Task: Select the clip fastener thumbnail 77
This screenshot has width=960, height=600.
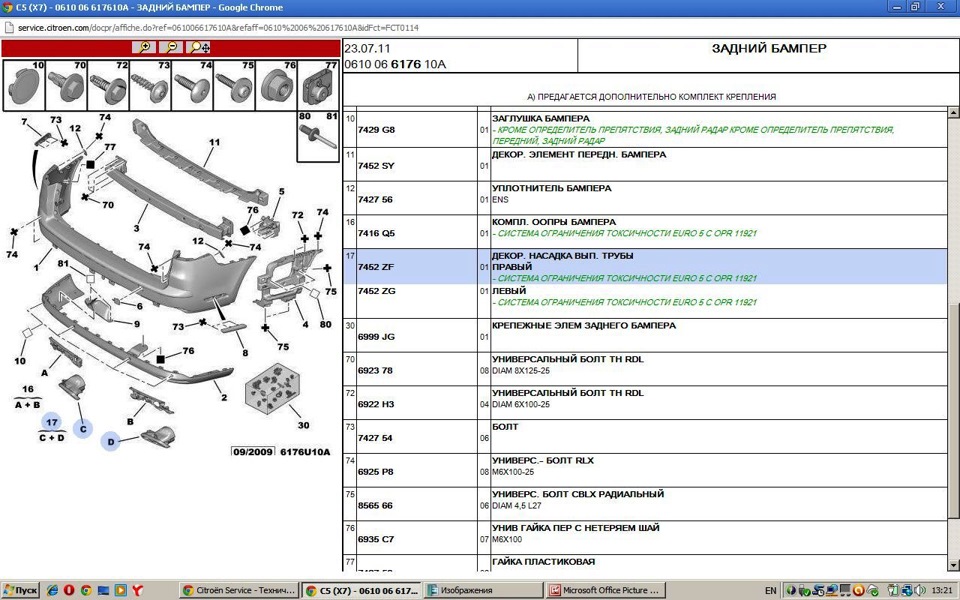Action: pos(320,83)
